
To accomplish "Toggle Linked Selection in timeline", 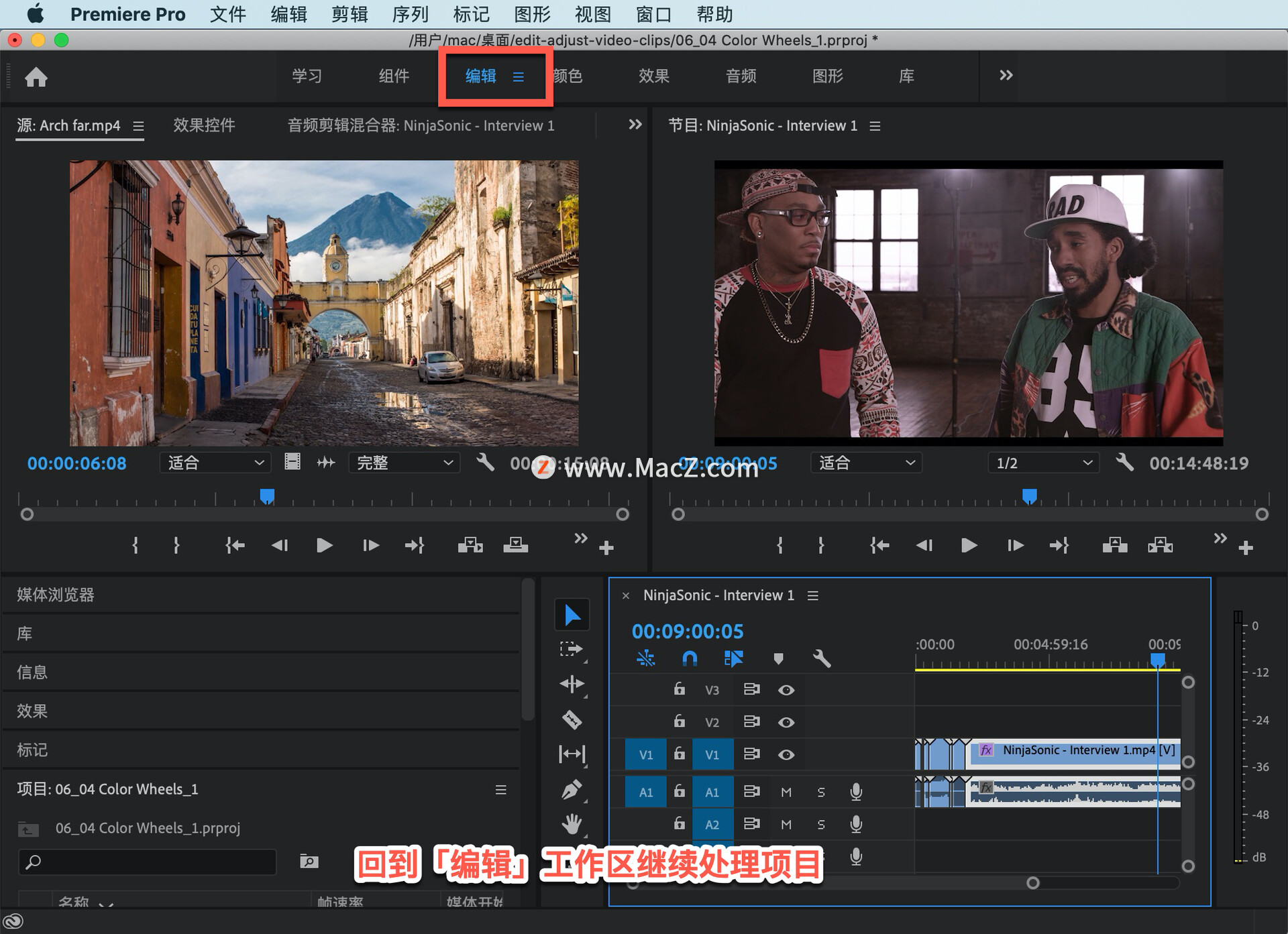I will 733,658.
